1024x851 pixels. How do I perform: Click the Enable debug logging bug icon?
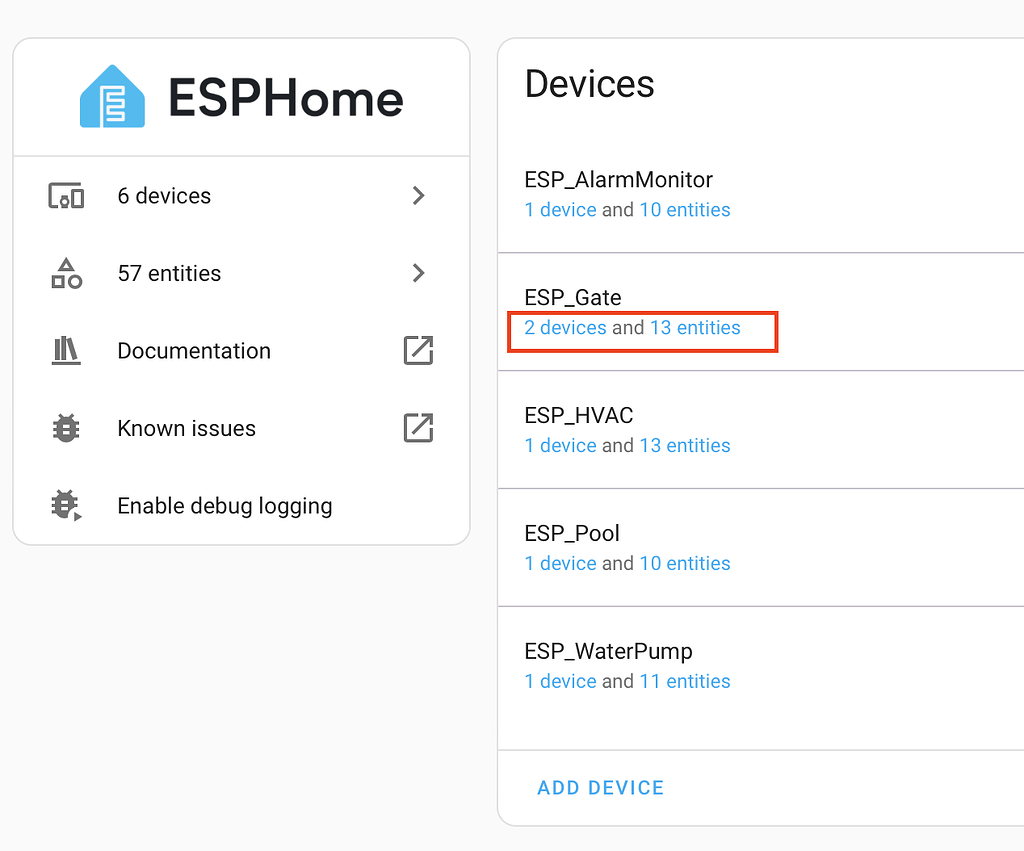(66, 506)
